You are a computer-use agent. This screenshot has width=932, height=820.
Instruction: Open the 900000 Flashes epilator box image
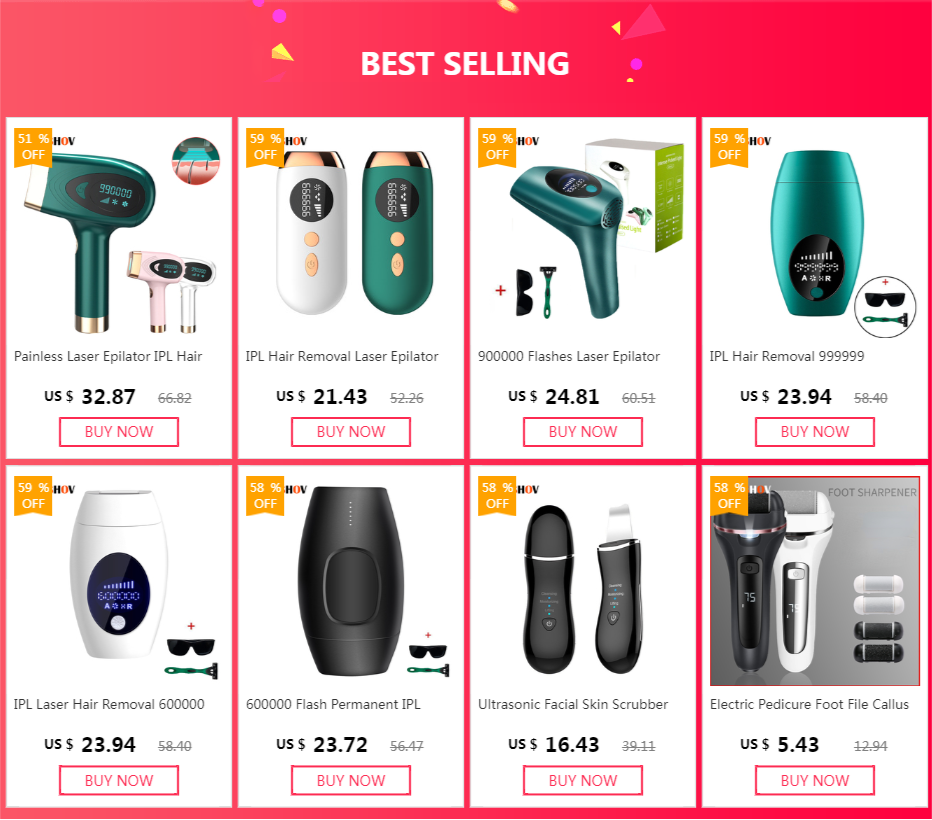click(x=583, y=233)
